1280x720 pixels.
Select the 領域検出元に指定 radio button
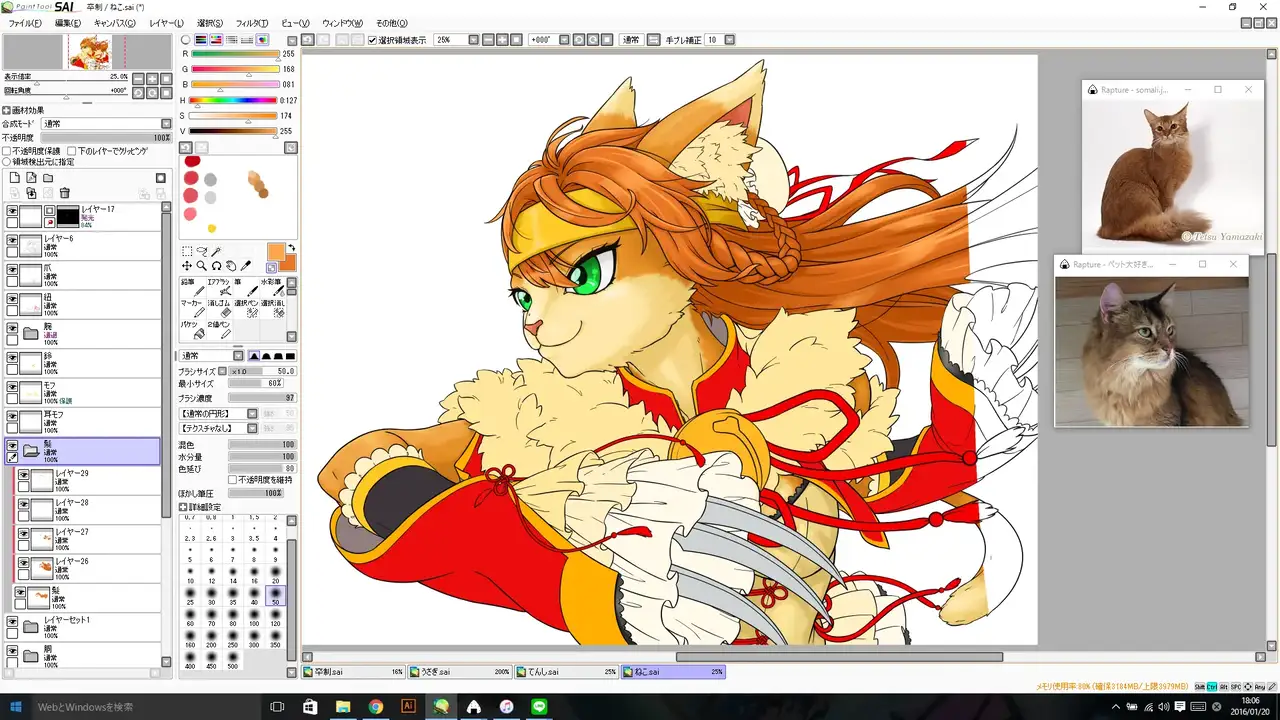click(7, 161)
